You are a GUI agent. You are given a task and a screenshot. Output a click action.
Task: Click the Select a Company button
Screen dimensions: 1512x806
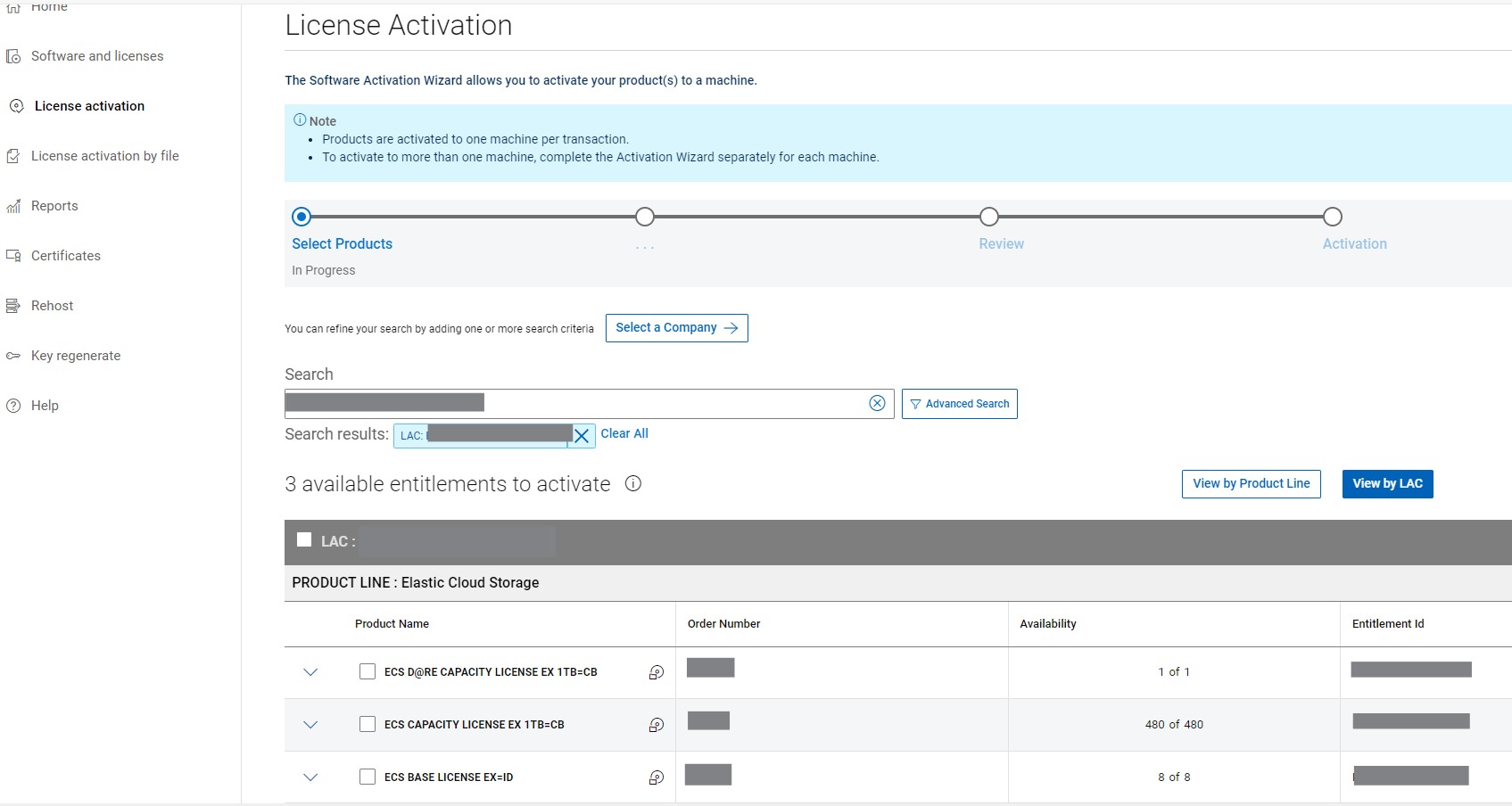676,327
